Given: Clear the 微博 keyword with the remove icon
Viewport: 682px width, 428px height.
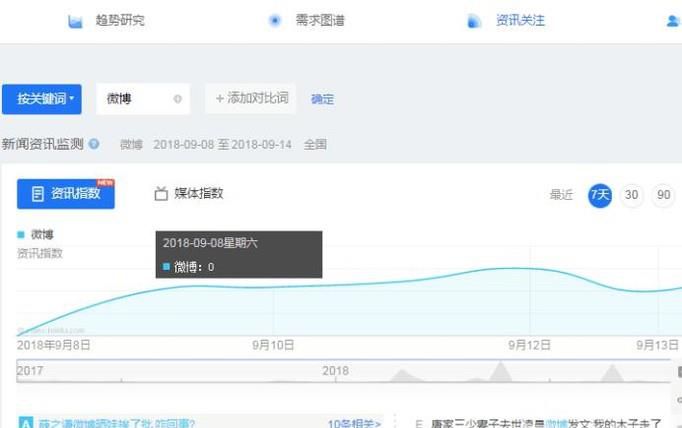Looking at the screenshot, I should pos(177,99).
